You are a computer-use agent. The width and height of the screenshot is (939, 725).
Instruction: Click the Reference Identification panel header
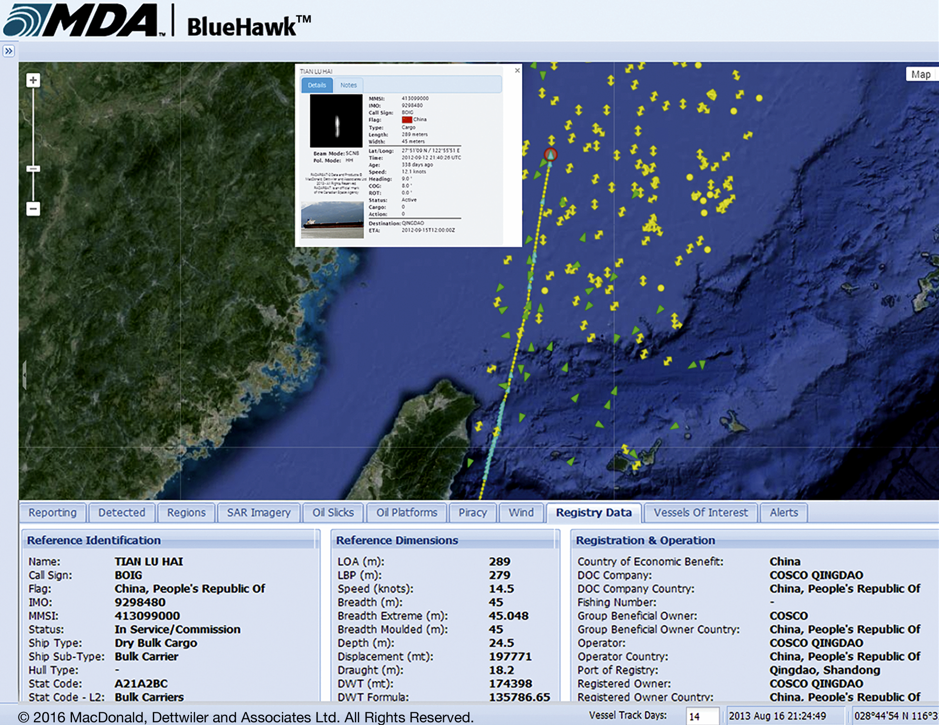[x=170, y=541]
